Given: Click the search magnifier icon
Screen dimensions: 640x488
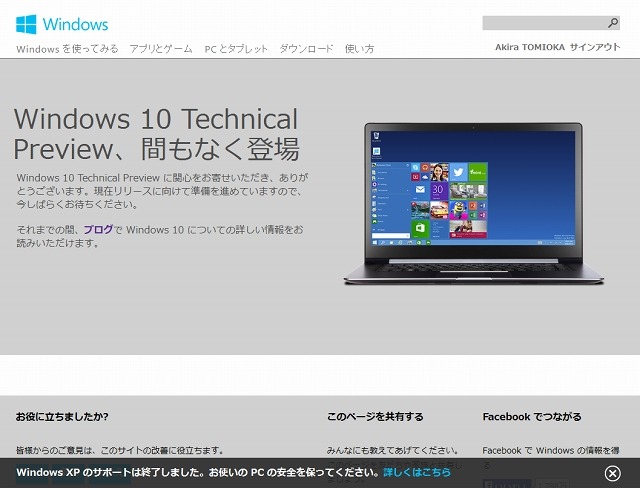Looking at the screenshot, I should [x=613, y=23].
